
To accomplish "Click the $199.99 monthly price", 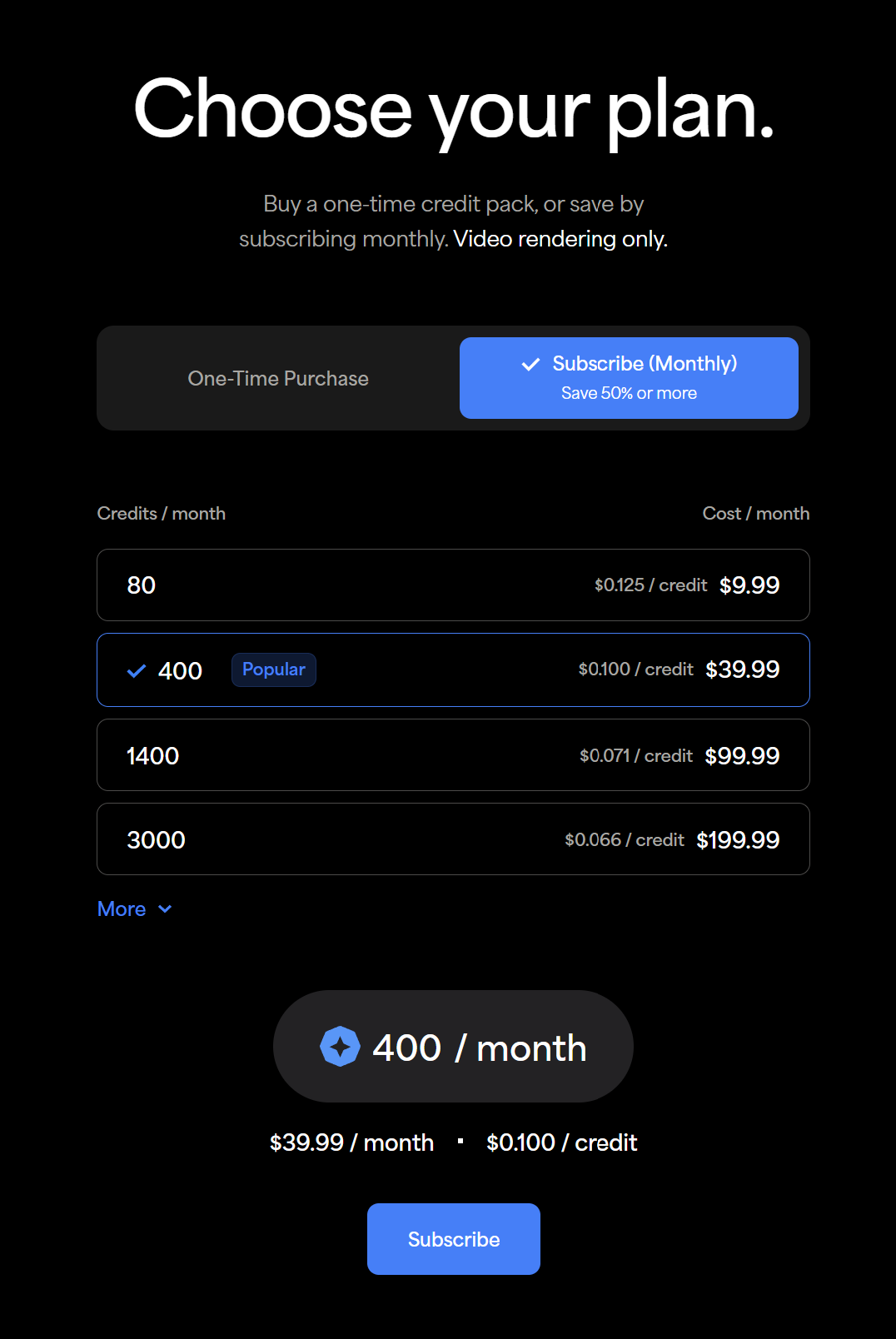I will pyautogui.click(x=737, y=840).
